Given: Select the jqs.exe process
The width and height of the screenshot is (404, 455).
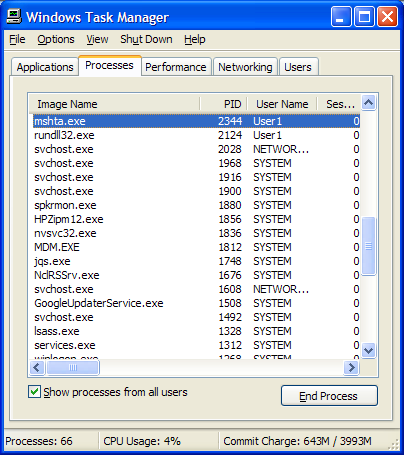Looking at the screenshot, I should (x=196, y=261).
